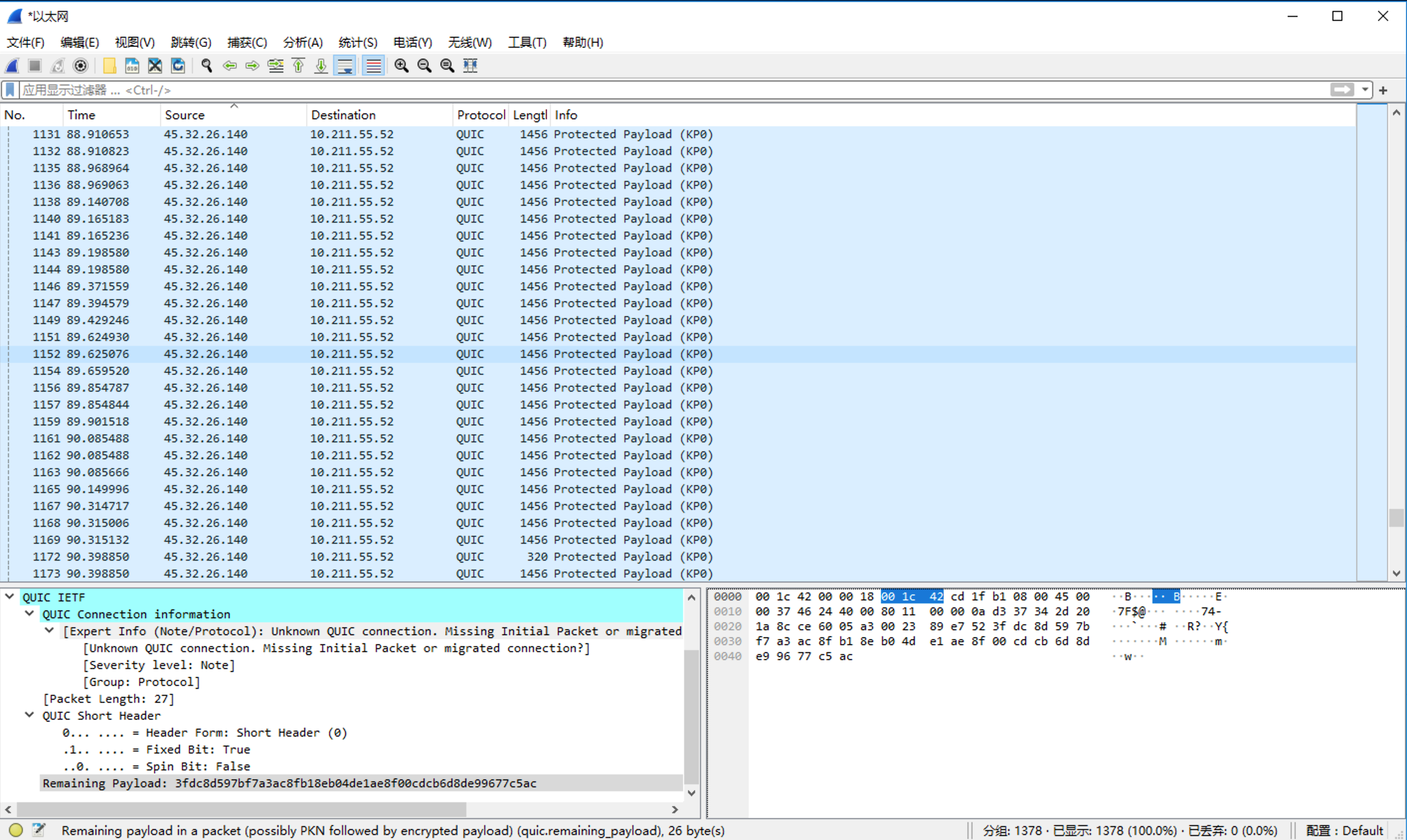1407x840 pixels.
Task: Toggle auto-scroll during live capture
Action: pyautogui.click(x=345, y=66)
